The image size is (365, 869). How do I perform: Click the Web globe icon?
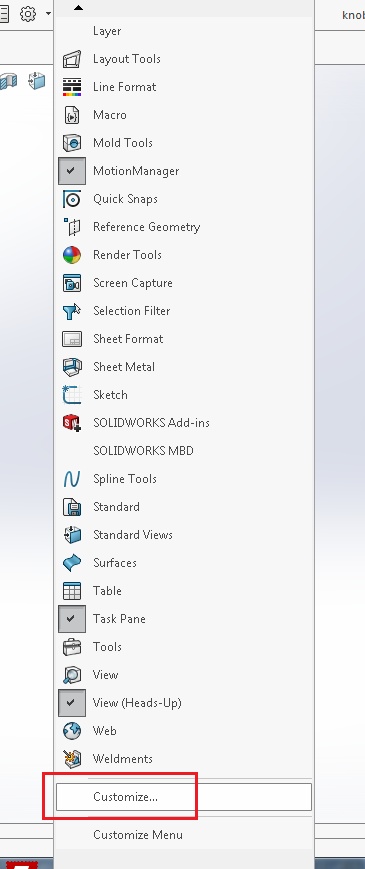[x=72, y=730]
